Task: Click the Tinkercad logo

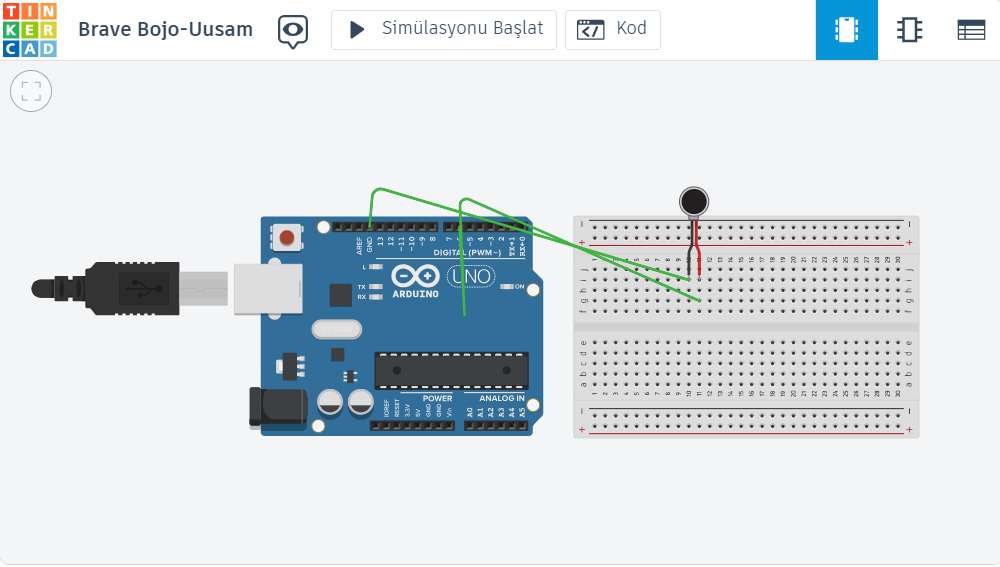Action: 30,30
